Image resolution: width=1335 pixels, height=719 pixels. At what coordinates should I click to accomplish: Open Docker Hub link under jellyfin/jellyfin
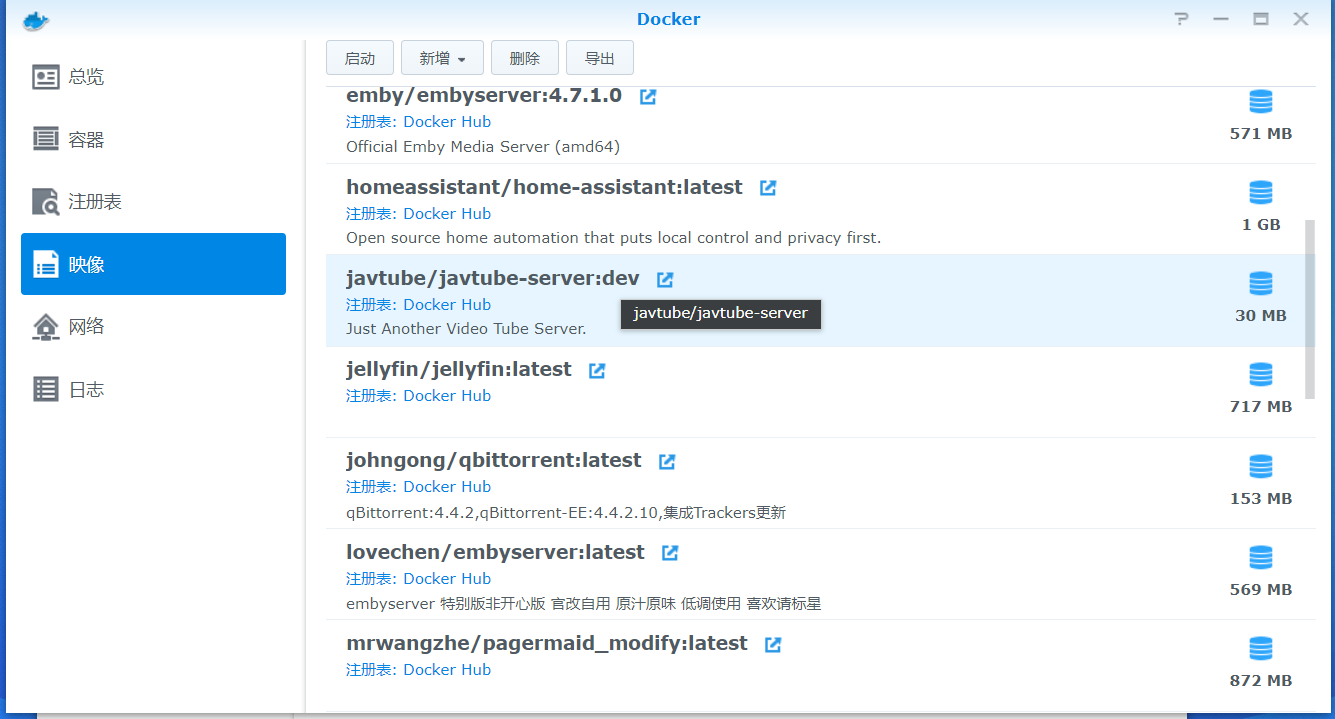pyautogui.click(x=447, y=396)
